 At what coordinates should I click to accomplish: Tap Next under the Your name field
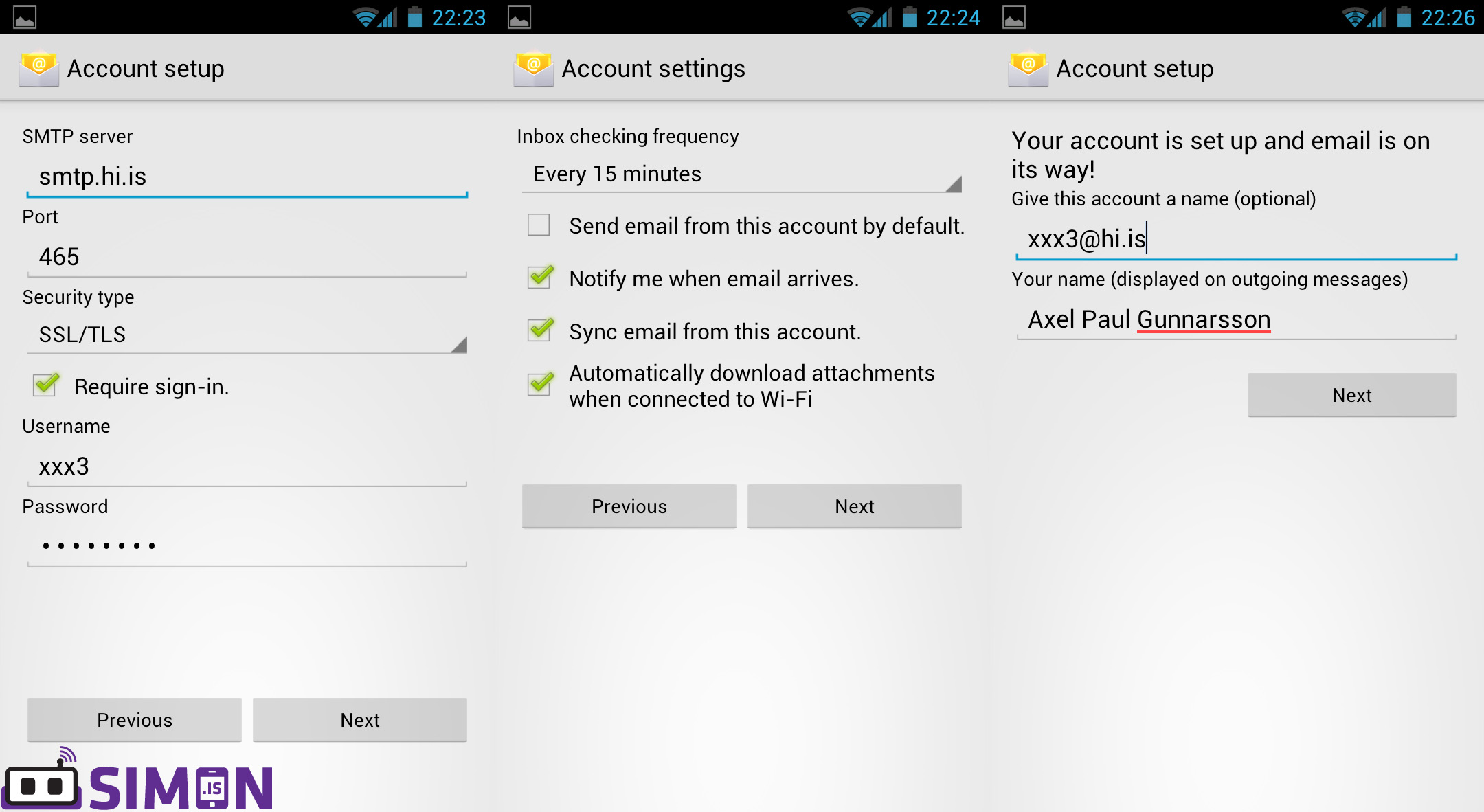(1351, 395)
